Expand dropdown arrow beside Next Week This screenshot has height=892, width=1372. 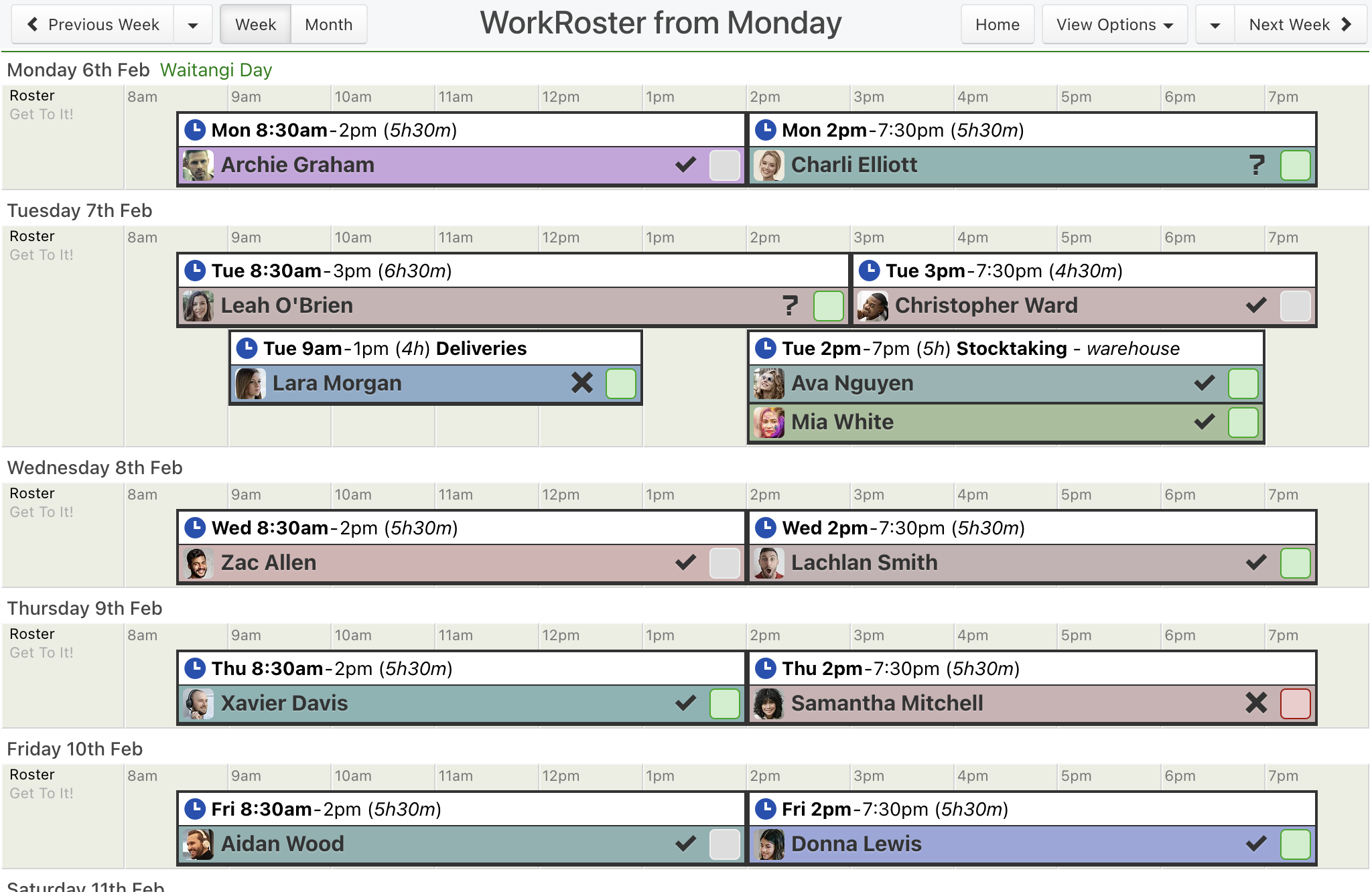coord(1215,25)
